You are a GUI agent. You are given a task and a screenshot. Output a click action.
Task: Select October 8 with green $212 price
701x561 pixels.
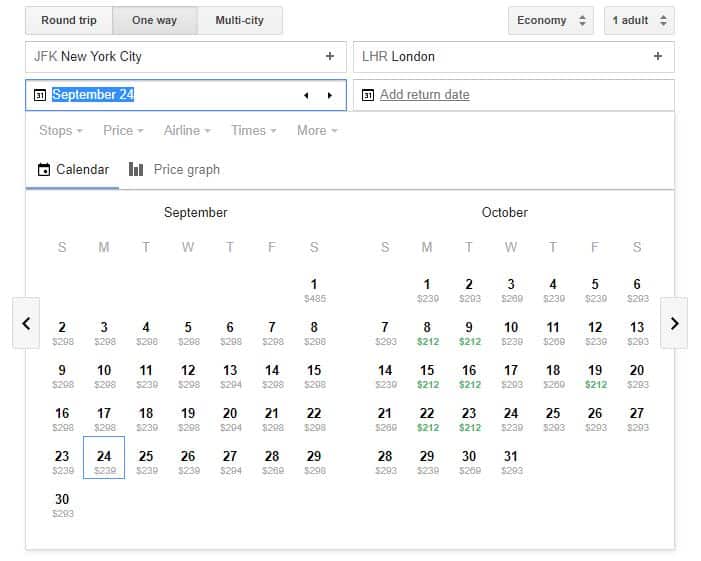tap(427, 333)
